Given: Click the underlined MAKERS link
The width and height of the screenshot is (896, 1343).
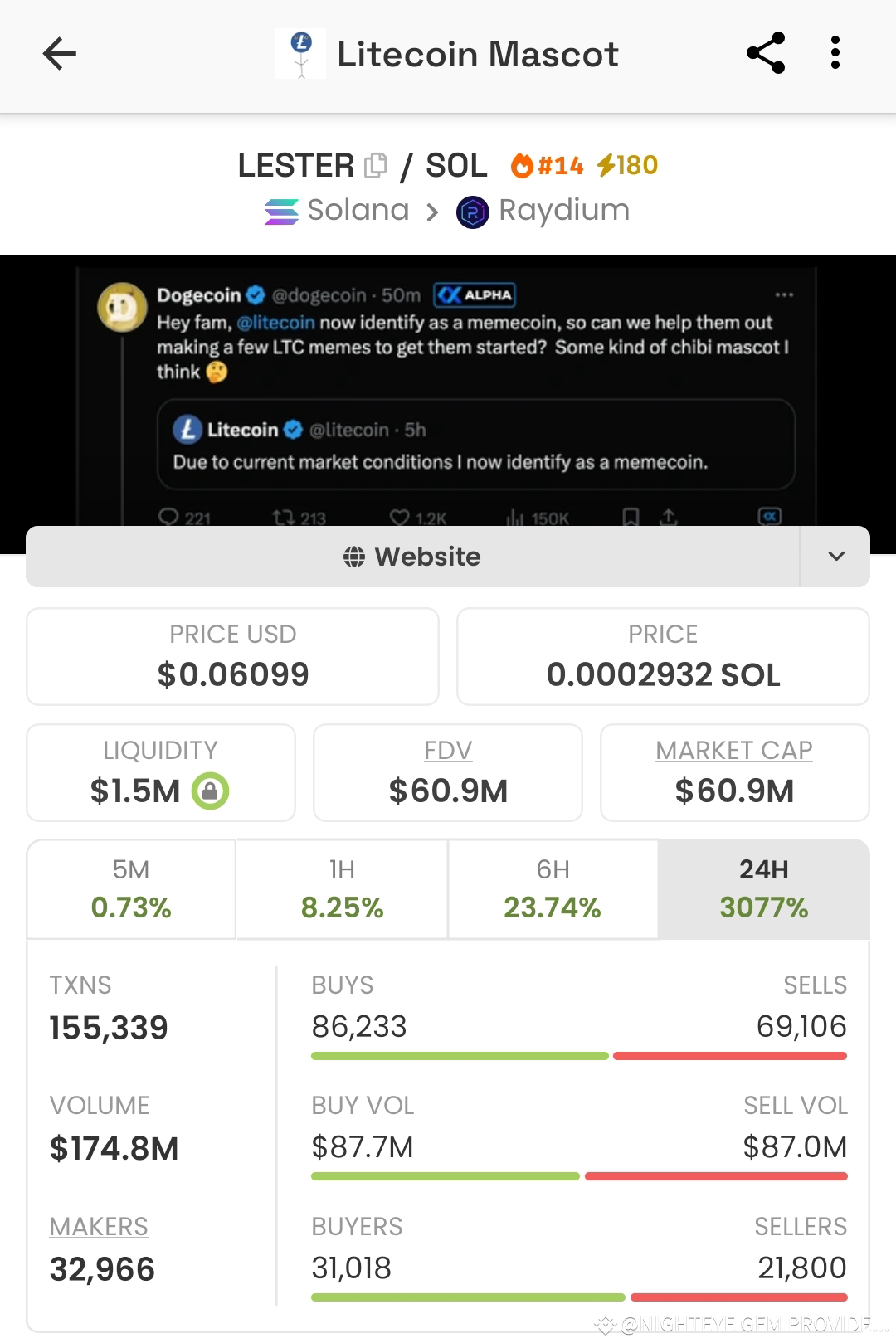Looking at the screenshot, I should 99,1225.
